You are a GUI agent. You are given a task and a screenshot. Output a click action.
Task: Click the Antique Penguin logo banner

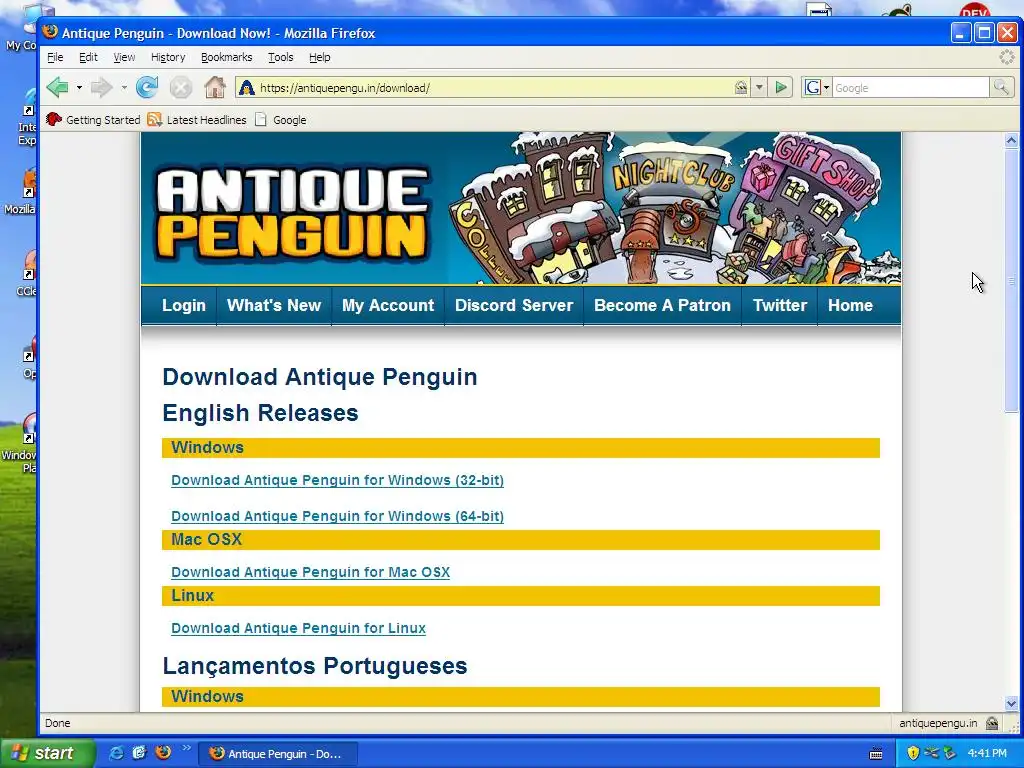pyautogui.click(x=293, y=214)
